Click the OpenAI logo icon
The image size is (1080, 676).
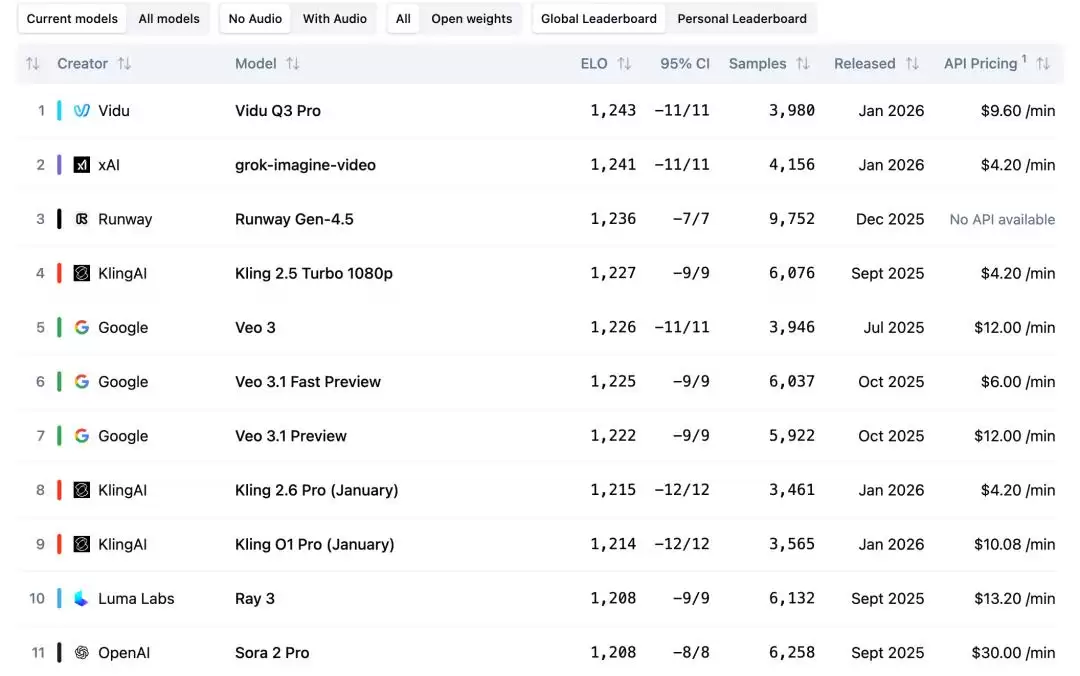(x=82, y=653)
